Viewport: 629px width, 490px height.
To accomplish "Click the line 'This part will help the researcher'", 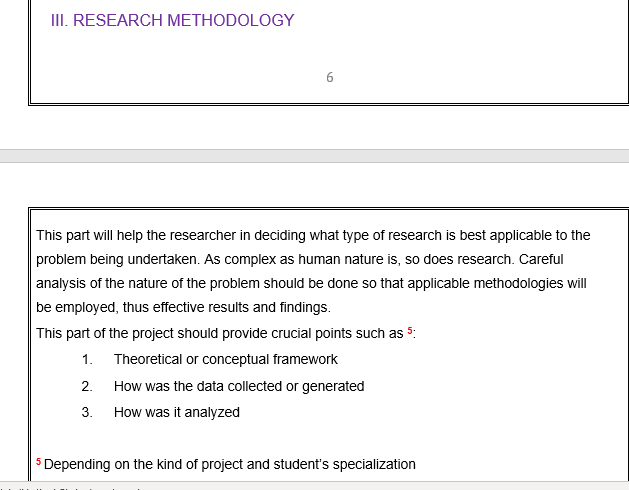I will click(313, 235).
